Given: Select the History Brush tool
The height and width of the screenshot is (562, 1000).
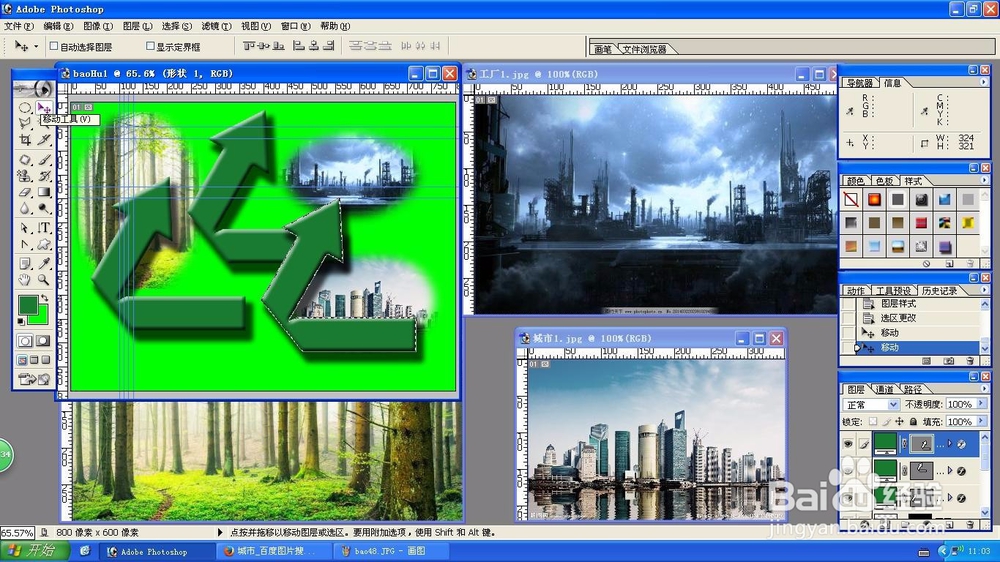Looking at the screenshot, I should tap(43, 175).
